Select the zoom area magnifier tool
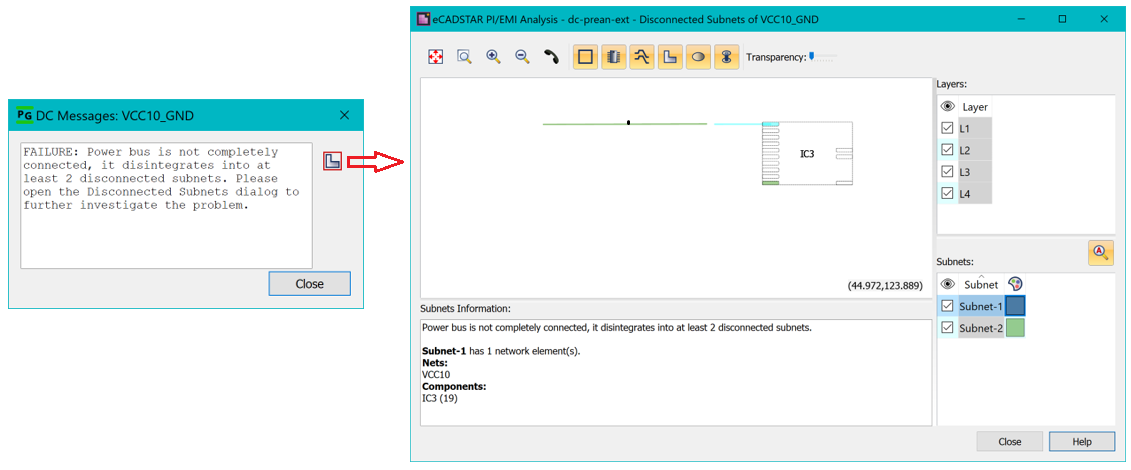This screenshot has height=470, width=1131. point(465,57)
